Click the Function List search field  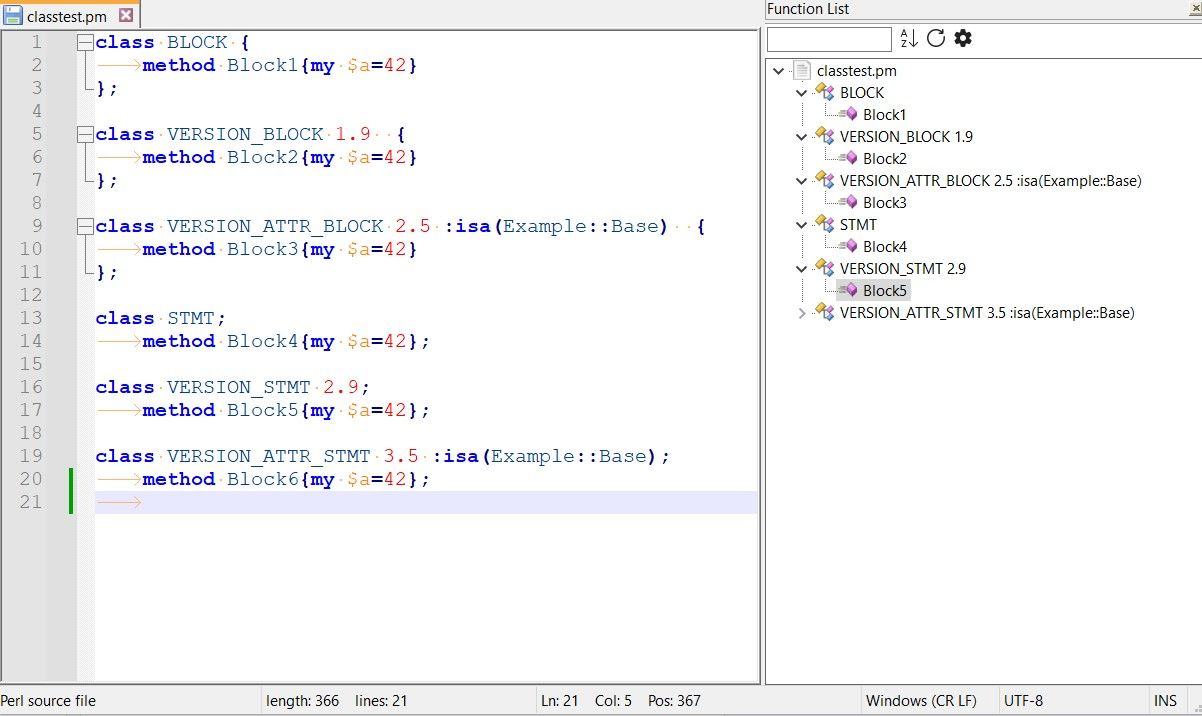tap(829, 40)
